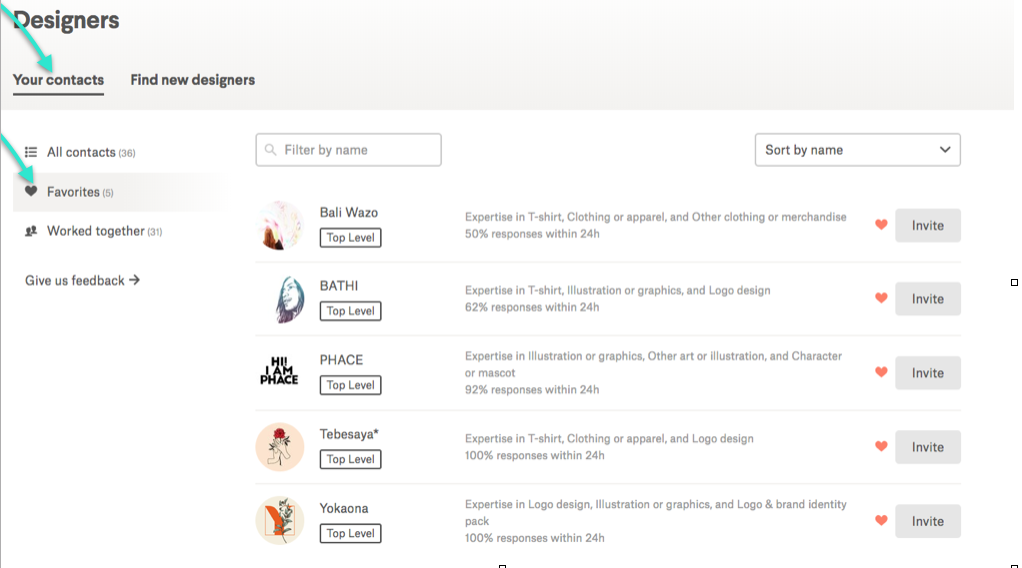Open the PHACE logo thumbnail
1022x568 pixels.
279,372
